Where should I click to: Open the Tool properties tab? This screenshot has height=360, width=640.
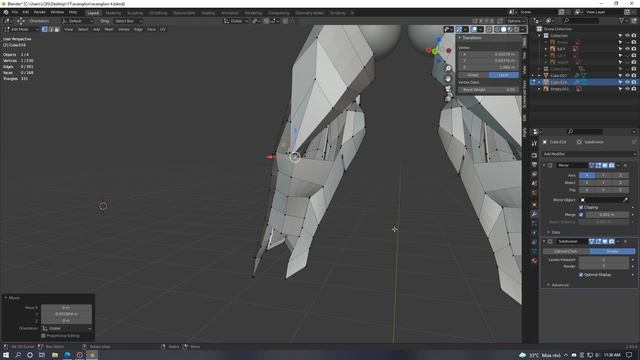[x=534, y=144]
